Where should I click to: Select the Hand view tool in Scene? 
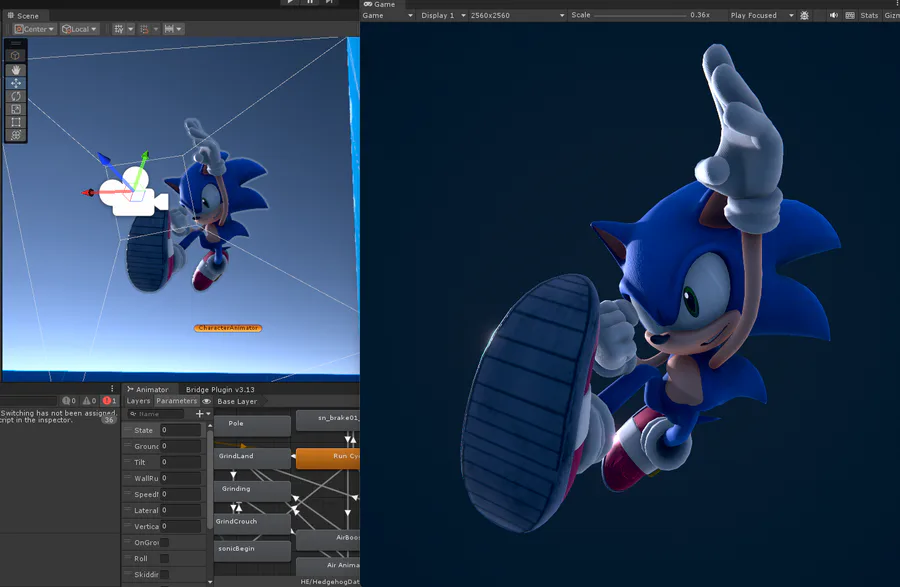[15, 69]
